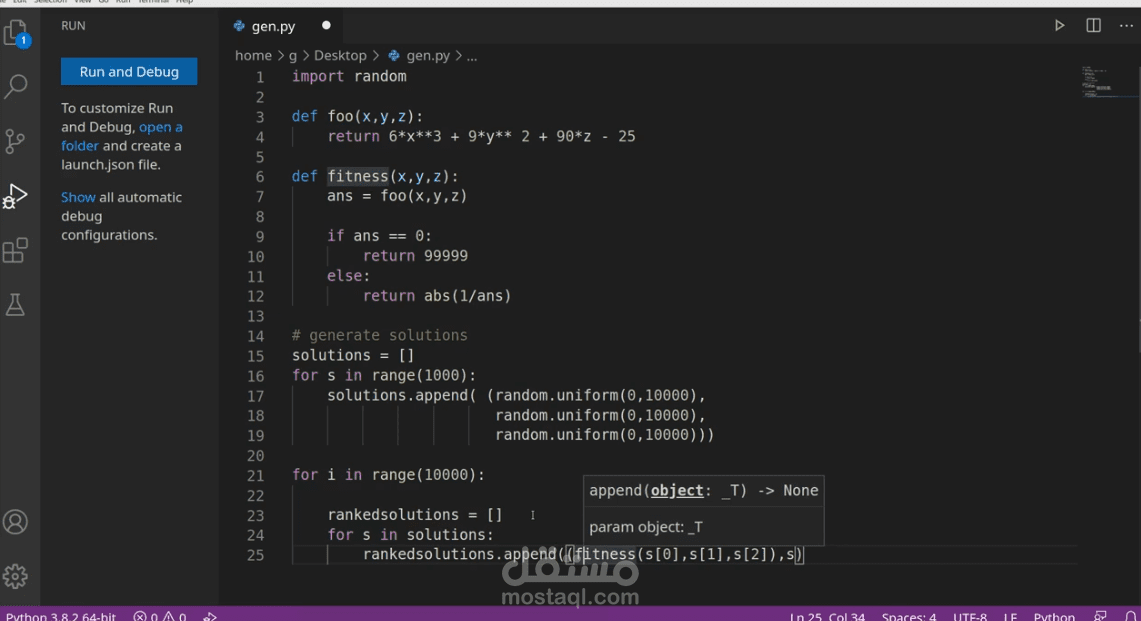Open the Manage gear icon
This screenshot has height=621, width=1141.
pyautogui.click(x=15, y=577)
